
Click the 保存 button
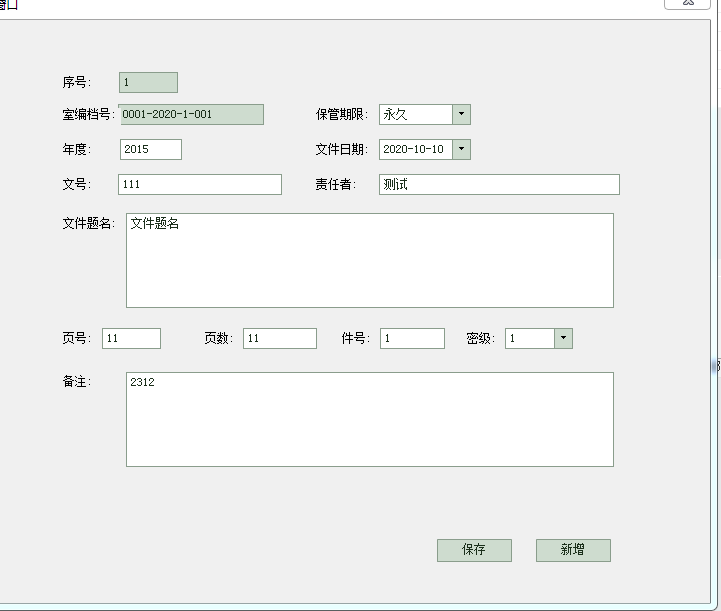[x=474, y=550]
